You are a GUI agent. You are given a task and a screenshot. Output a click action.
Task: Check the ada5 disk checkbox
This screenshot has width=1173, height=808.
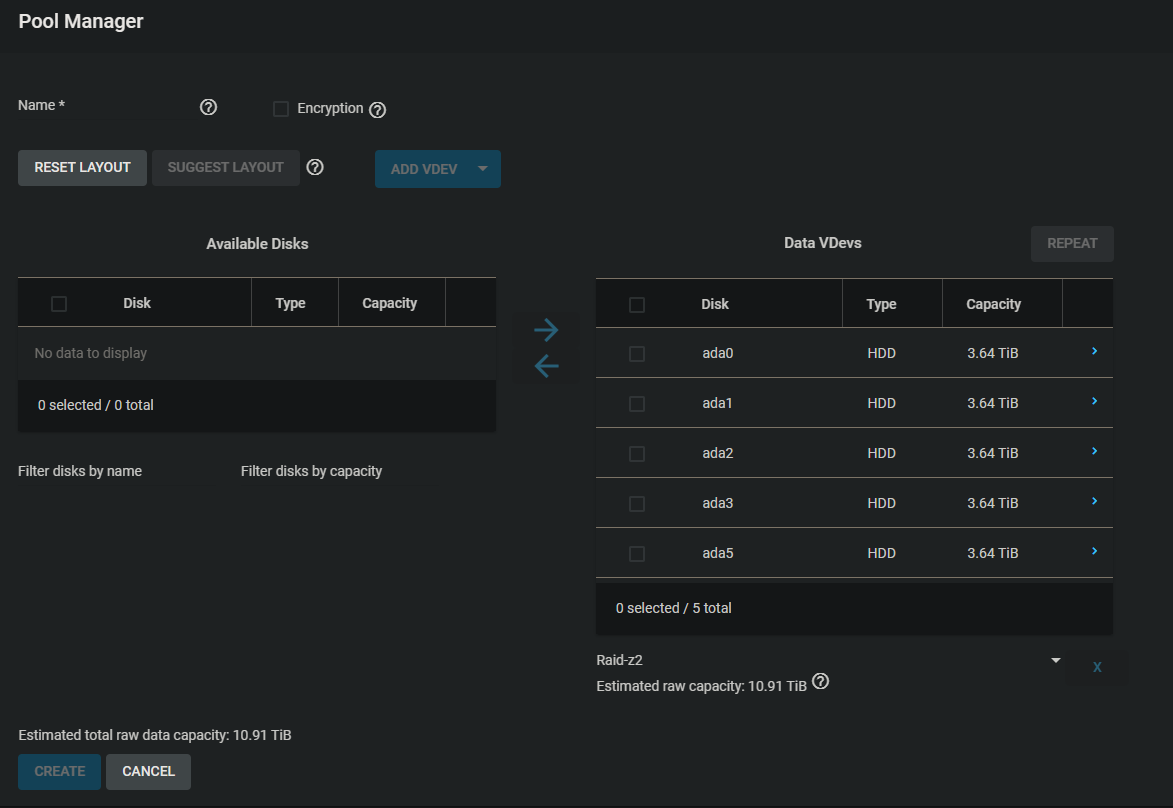click(x=637, y=554)
